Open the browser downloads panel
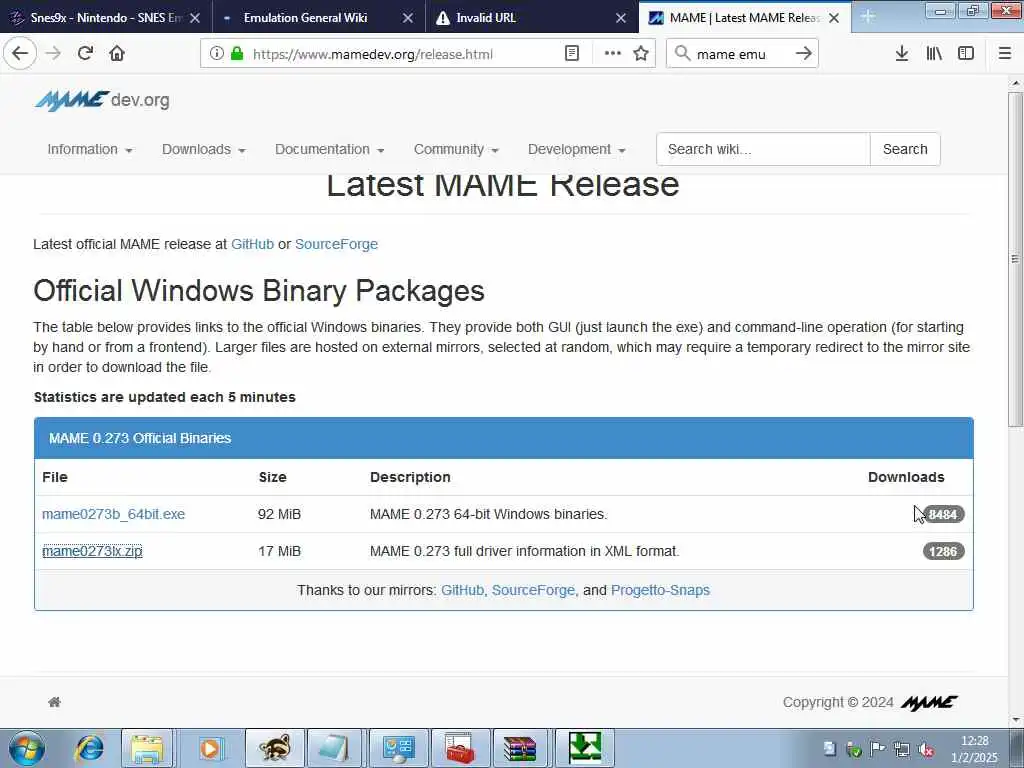Image resolution: width=1024 pixels, height=768 pixels. point(902,54)
